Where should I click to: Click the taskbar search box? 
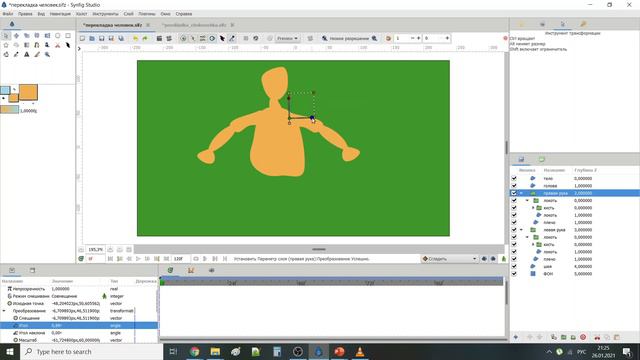coord(91,351)
